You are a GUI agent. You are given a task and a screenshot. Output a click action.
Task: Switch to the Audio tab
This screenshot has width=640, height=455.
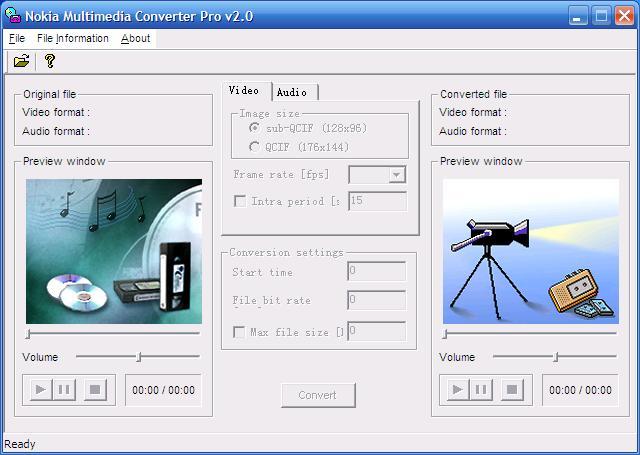pos(292,92)
